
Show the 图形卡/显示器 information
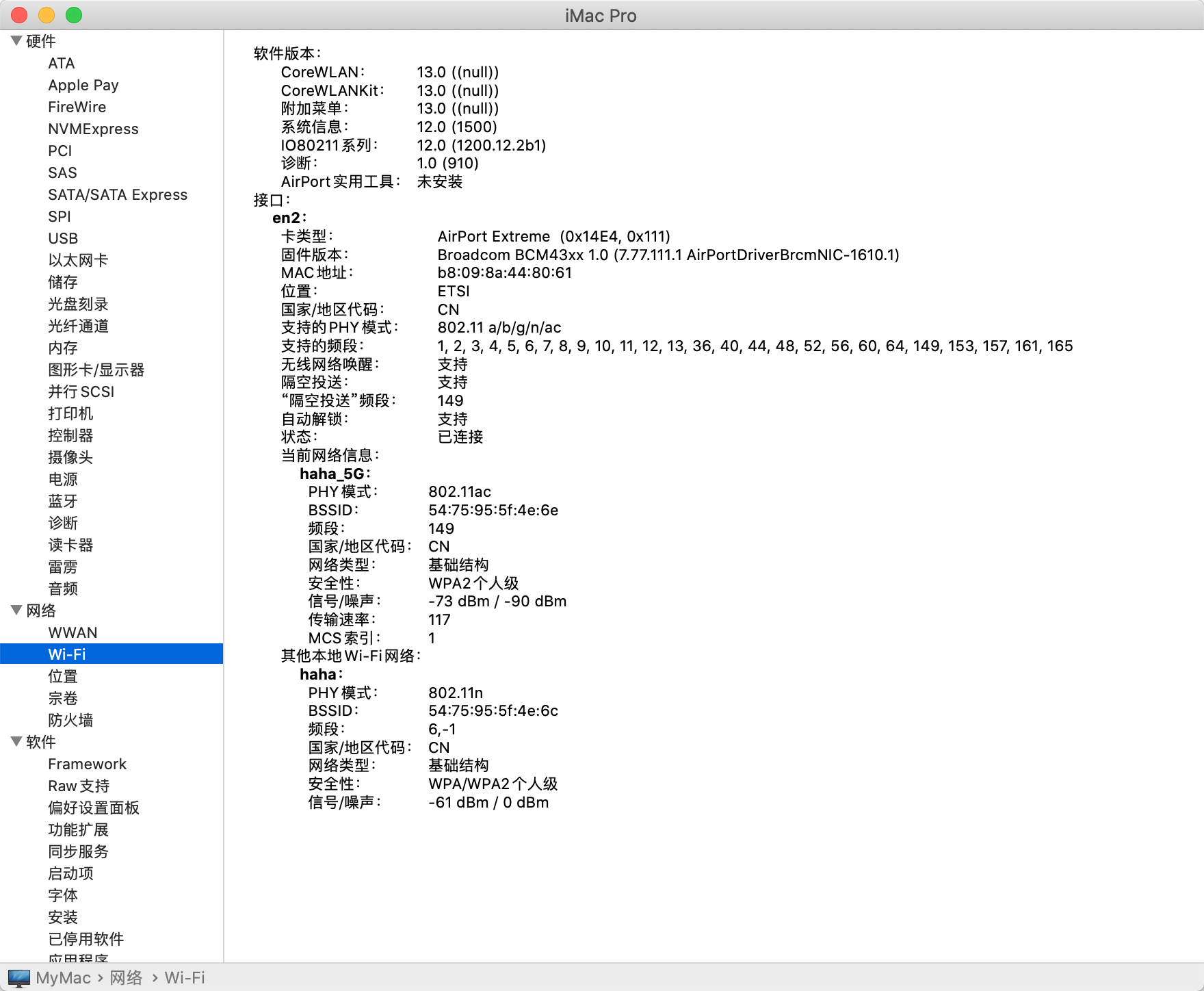96,370
